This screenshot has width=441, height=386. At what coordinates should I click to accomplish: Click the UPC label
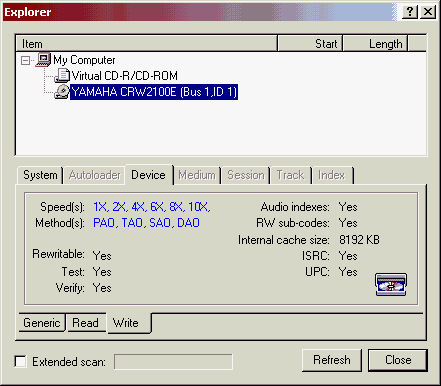pos(317,272)
